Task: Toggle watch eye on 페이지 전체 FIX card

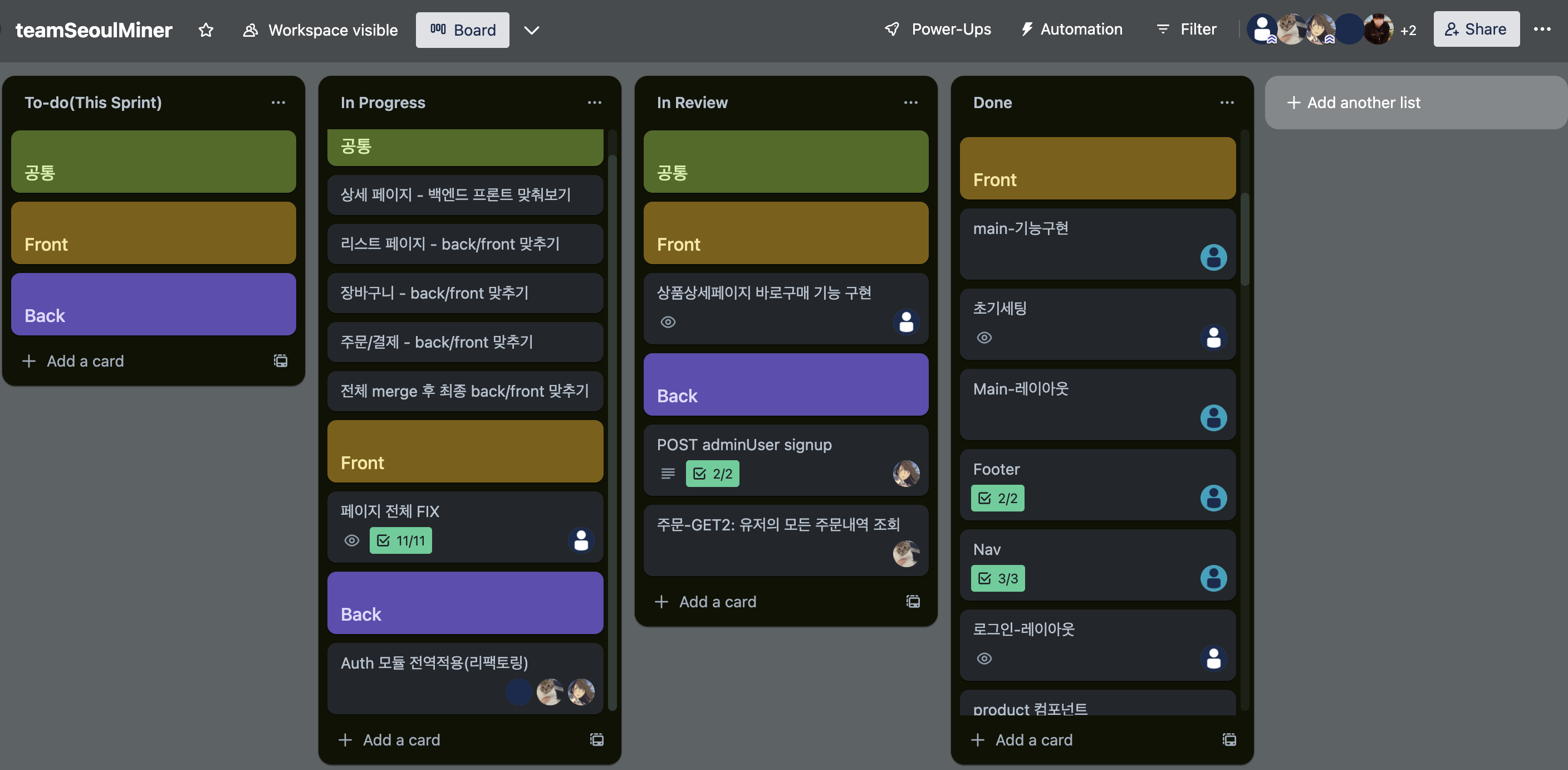Action: 352,540
